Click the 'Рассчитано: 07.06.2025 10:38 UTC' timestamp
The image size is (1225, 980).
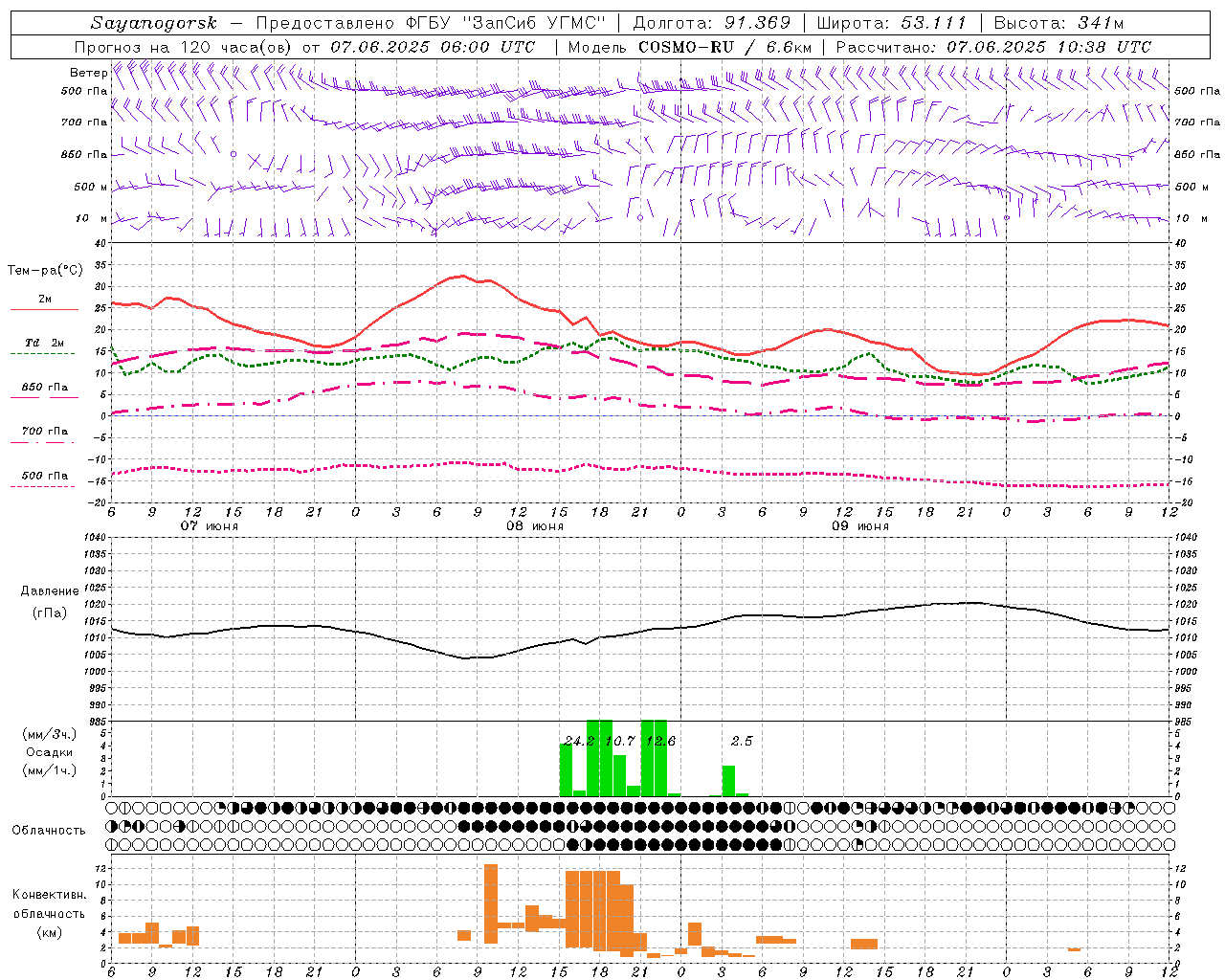click(993, 47)
